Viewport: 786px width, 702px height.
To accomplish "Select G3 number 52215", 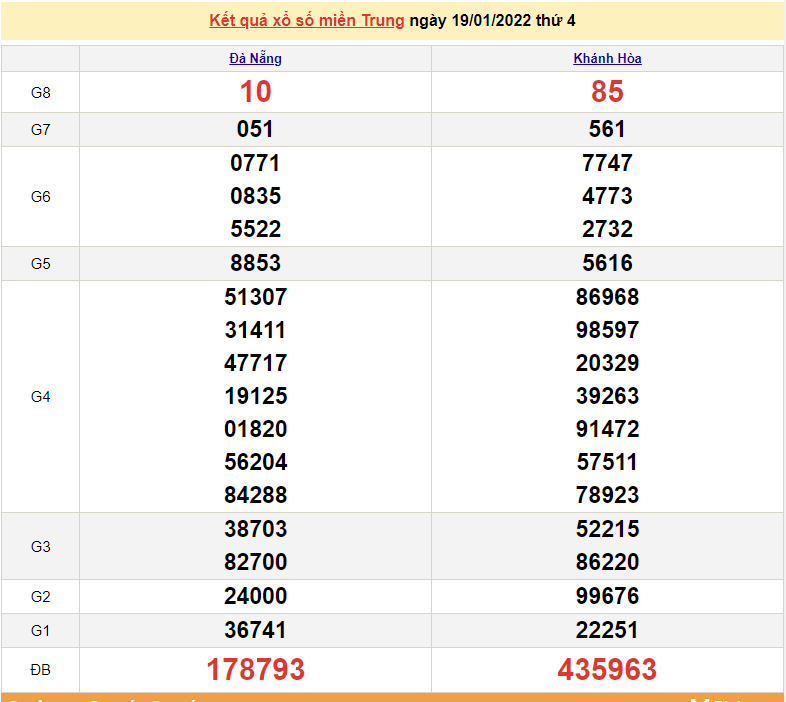I will [x=607, y=530].
